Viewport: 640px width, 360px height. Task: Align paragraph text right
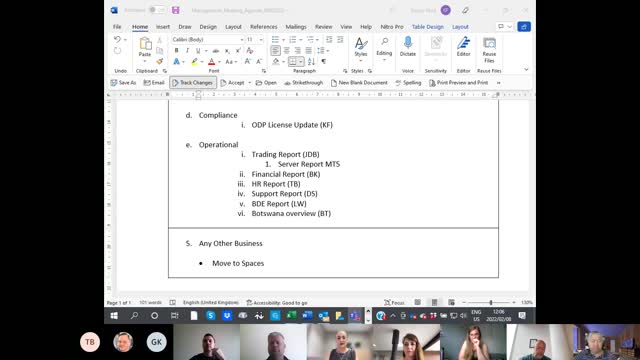298,51
